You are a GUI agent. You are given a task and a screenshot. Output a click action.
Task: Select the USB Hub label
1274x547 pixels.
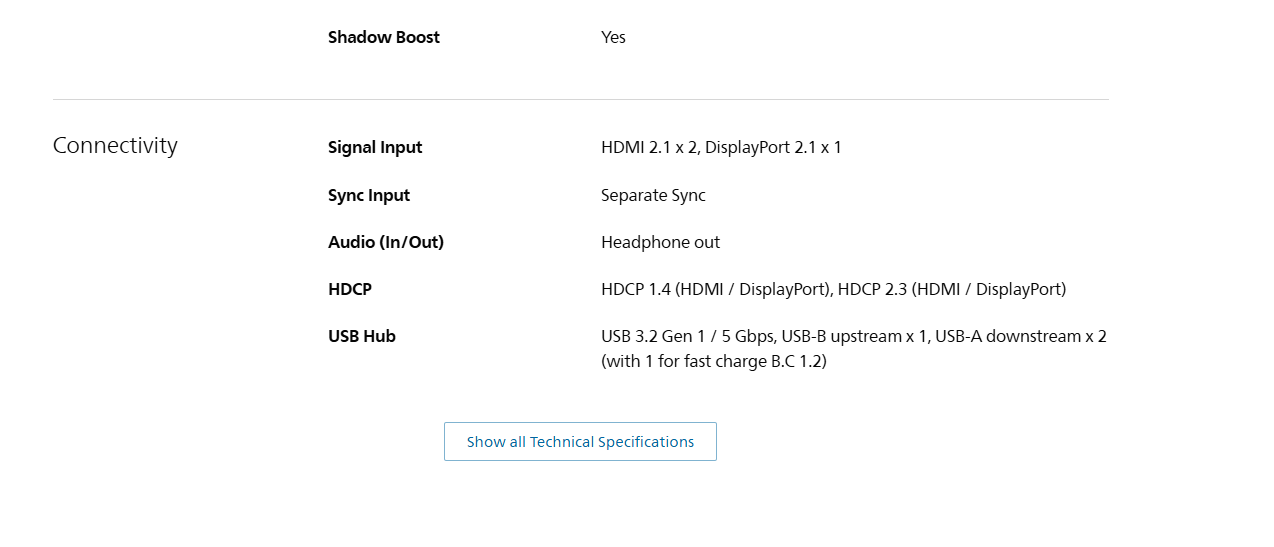(x=362, y=336)
